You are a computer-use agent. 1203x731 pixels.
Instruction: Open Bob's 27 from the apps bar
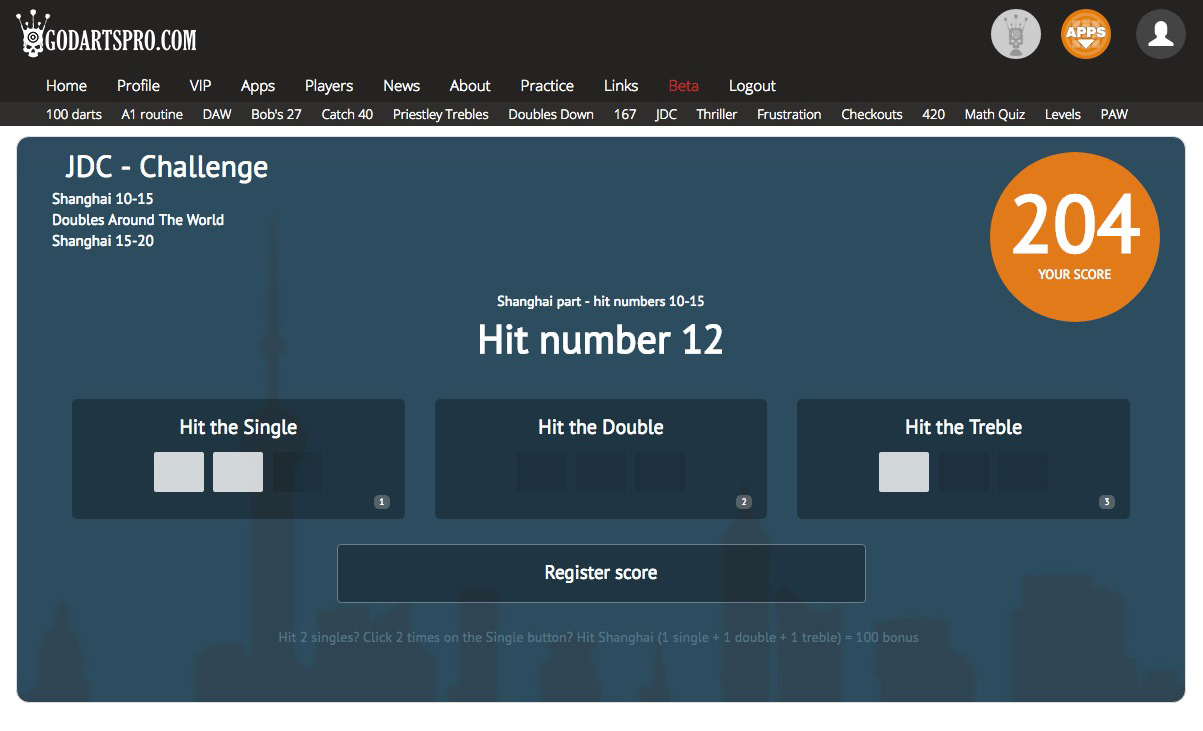click(276, 114)
